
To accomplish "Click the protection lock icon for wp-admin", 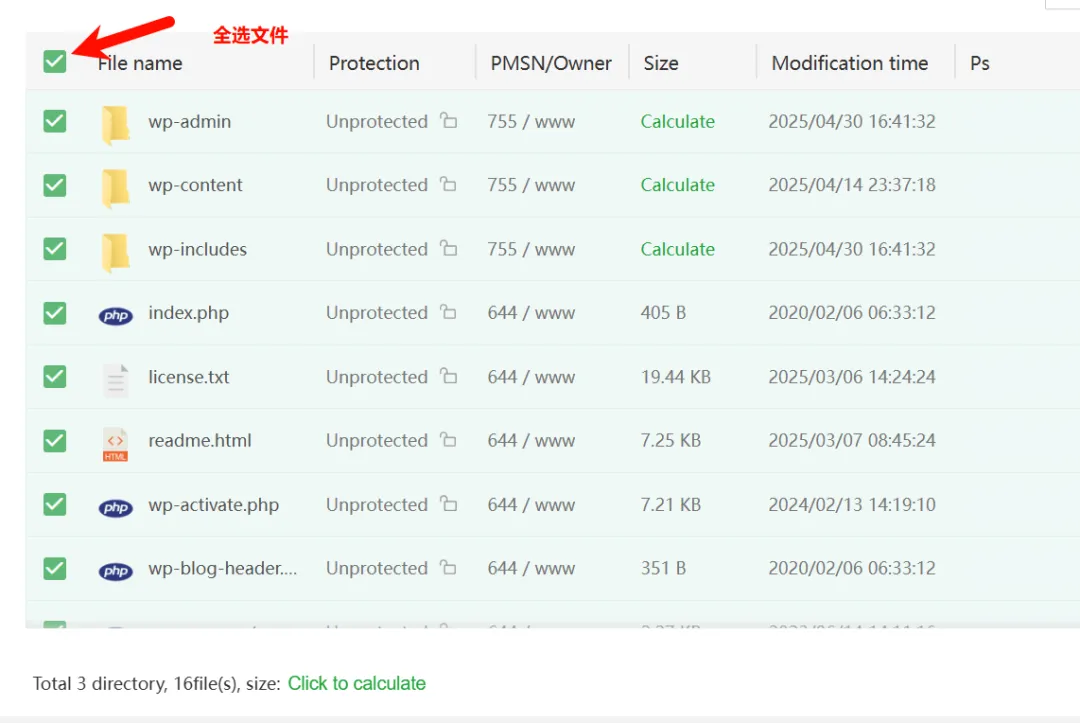I will pyautogui.click(x=448, y=120).
